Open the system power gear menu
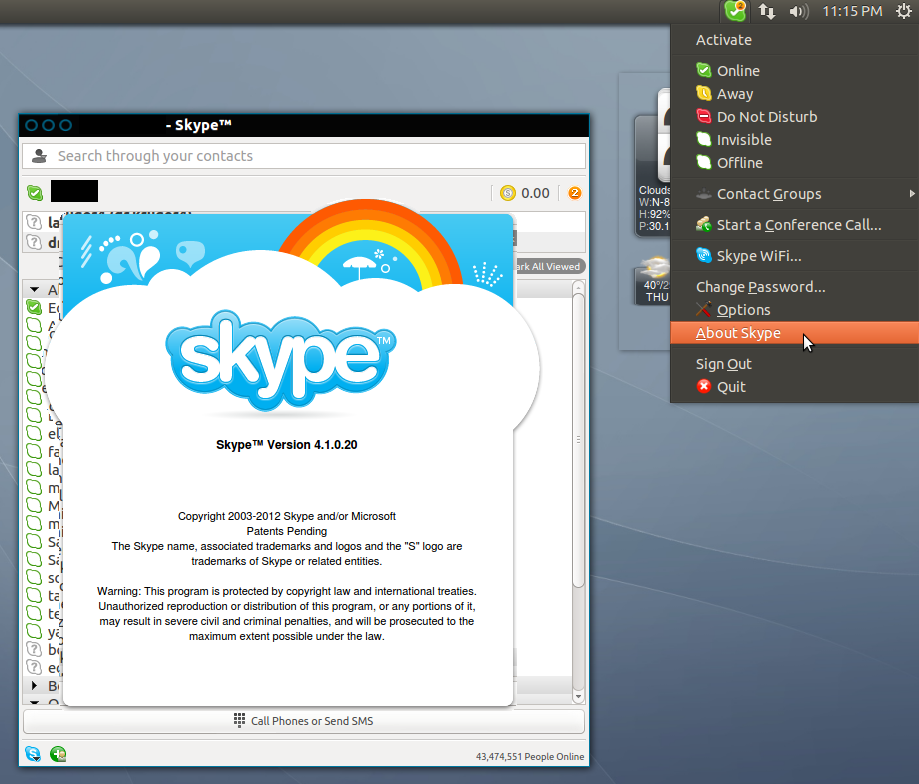 [x=903, y=11]
